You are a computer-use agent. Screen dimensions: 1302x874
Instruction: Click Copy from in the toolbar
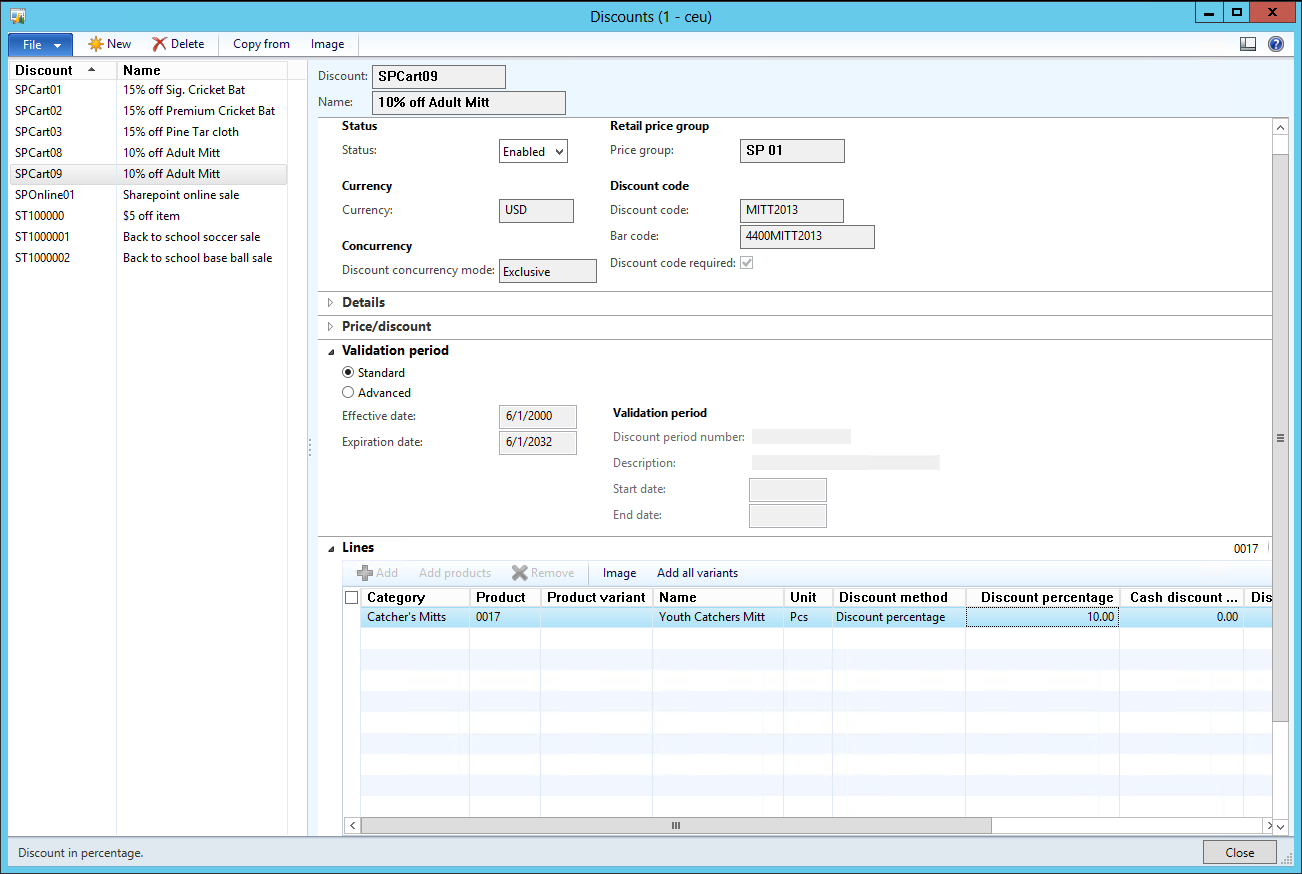click(261, 44)
